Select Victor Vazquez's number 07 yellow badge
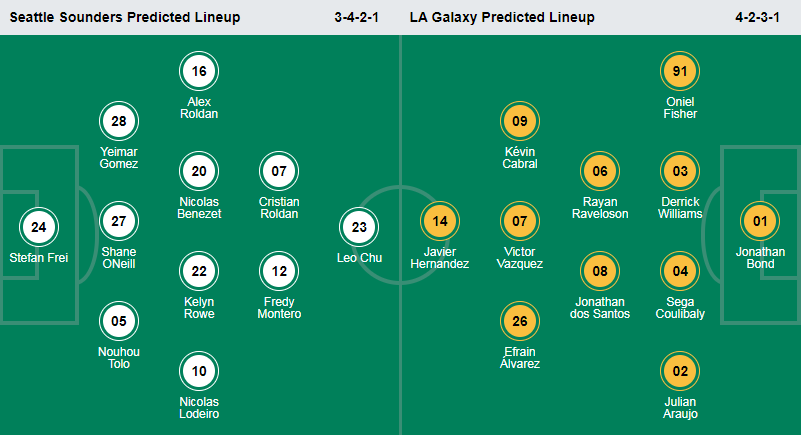802x435 pixels. coord(520,221)
